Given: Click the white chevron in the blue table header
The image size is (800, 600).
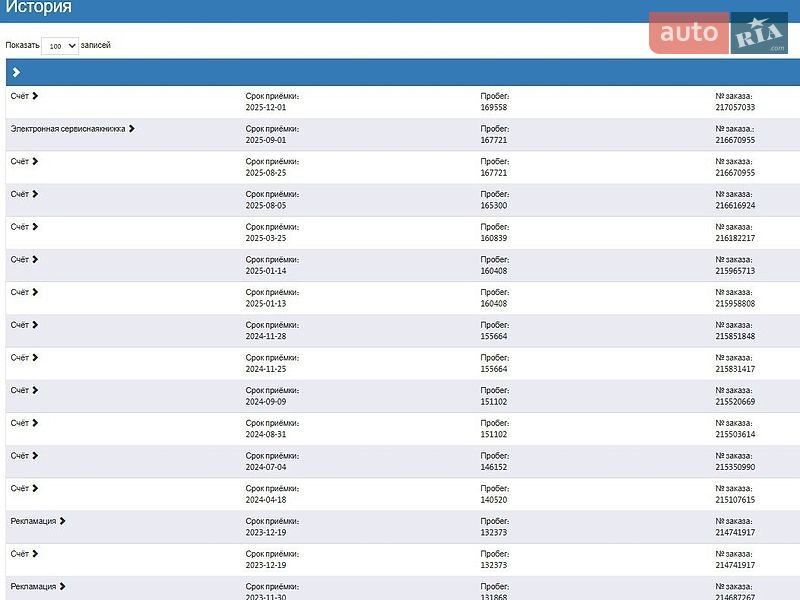Looking at the screenshot, I should pyautogui.click(x=16, y=72).
